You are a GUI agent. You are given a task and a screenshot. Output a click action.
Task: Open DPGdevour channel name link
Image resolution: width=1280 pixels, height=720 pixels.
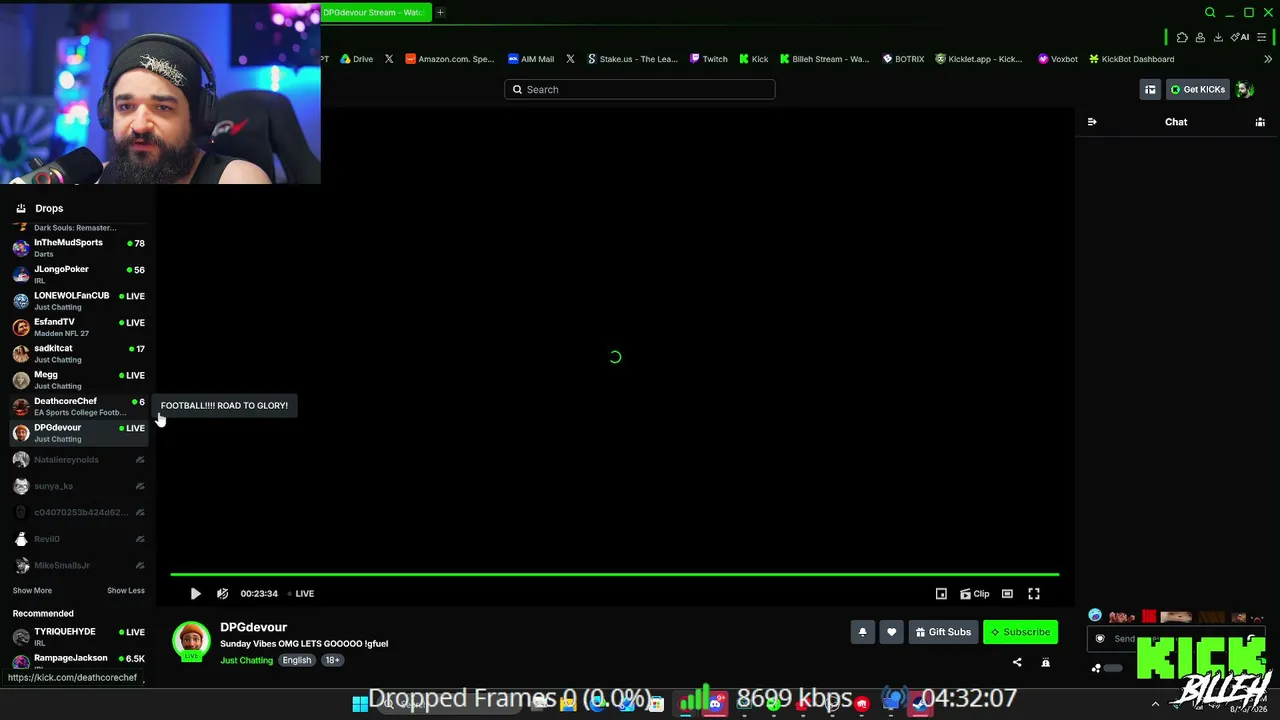[253, 627]
